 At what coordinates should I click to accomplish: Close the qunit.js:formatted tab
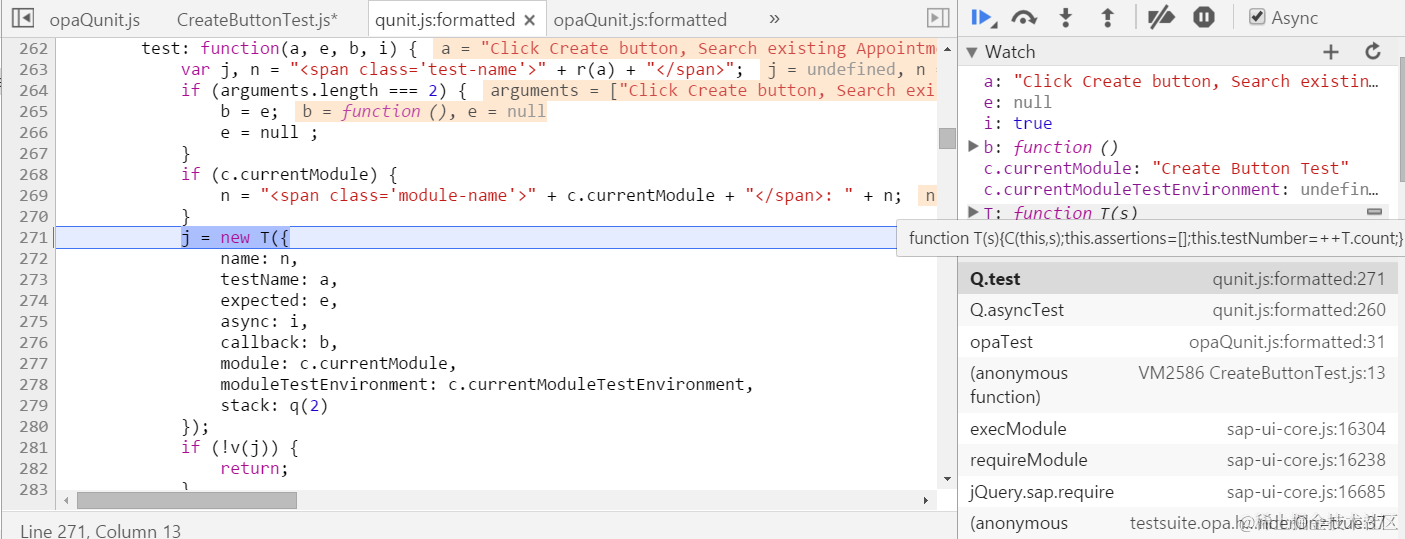coord(529,20)
